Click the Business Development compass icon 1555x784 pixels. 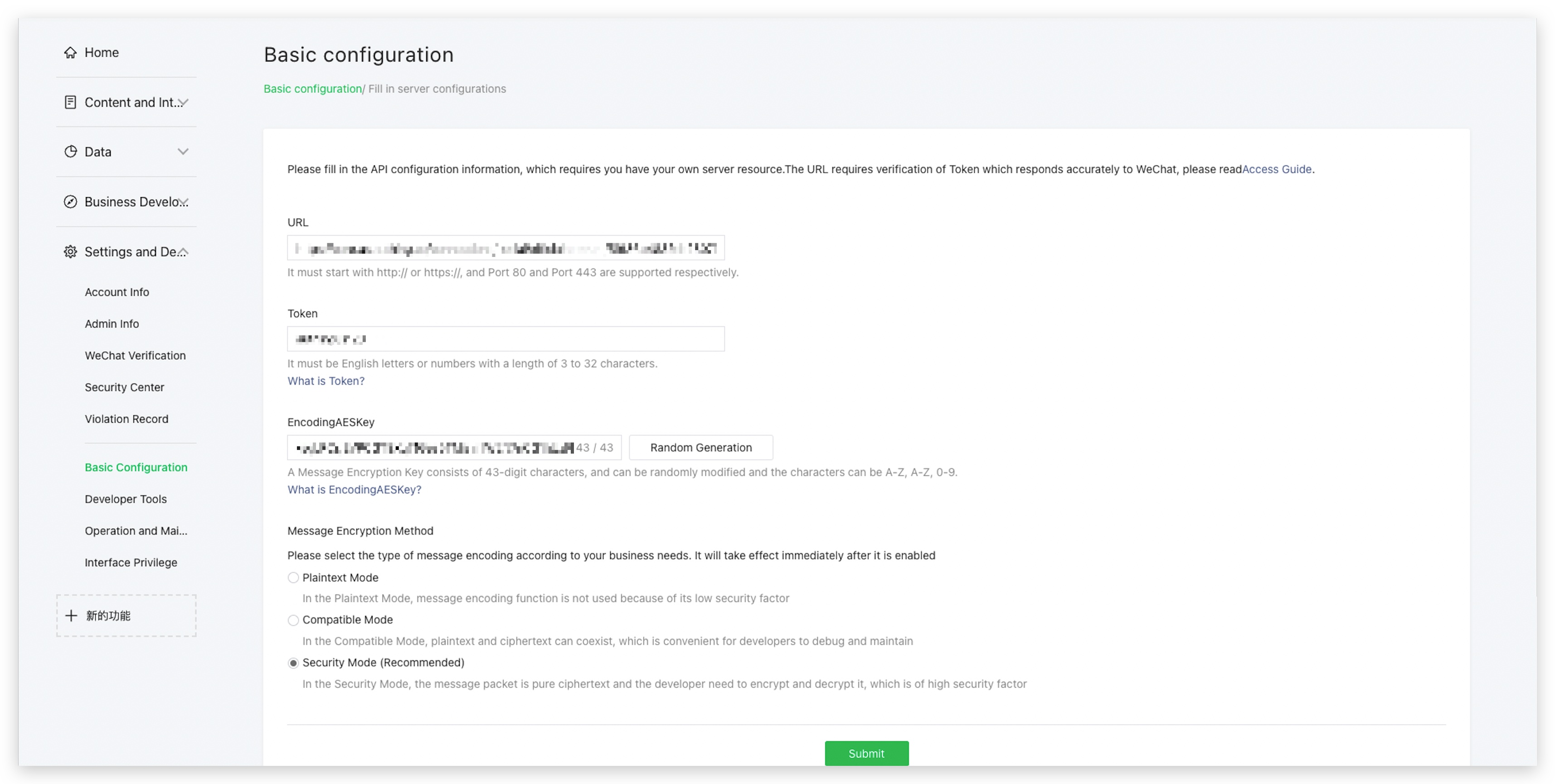click(x=71, y=202)
